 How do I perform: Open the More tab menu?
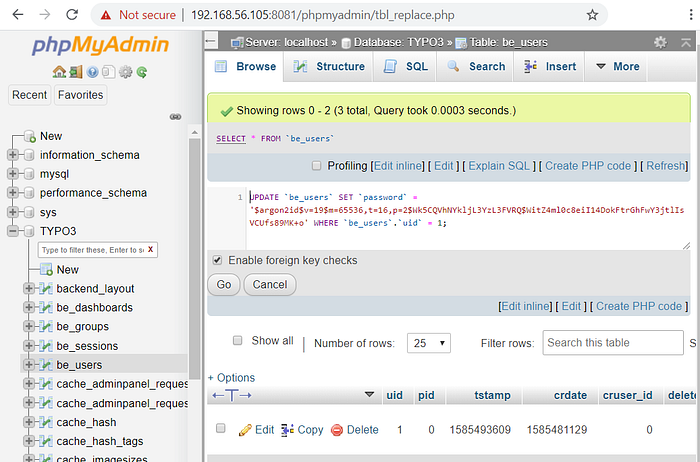click(616, 67)
